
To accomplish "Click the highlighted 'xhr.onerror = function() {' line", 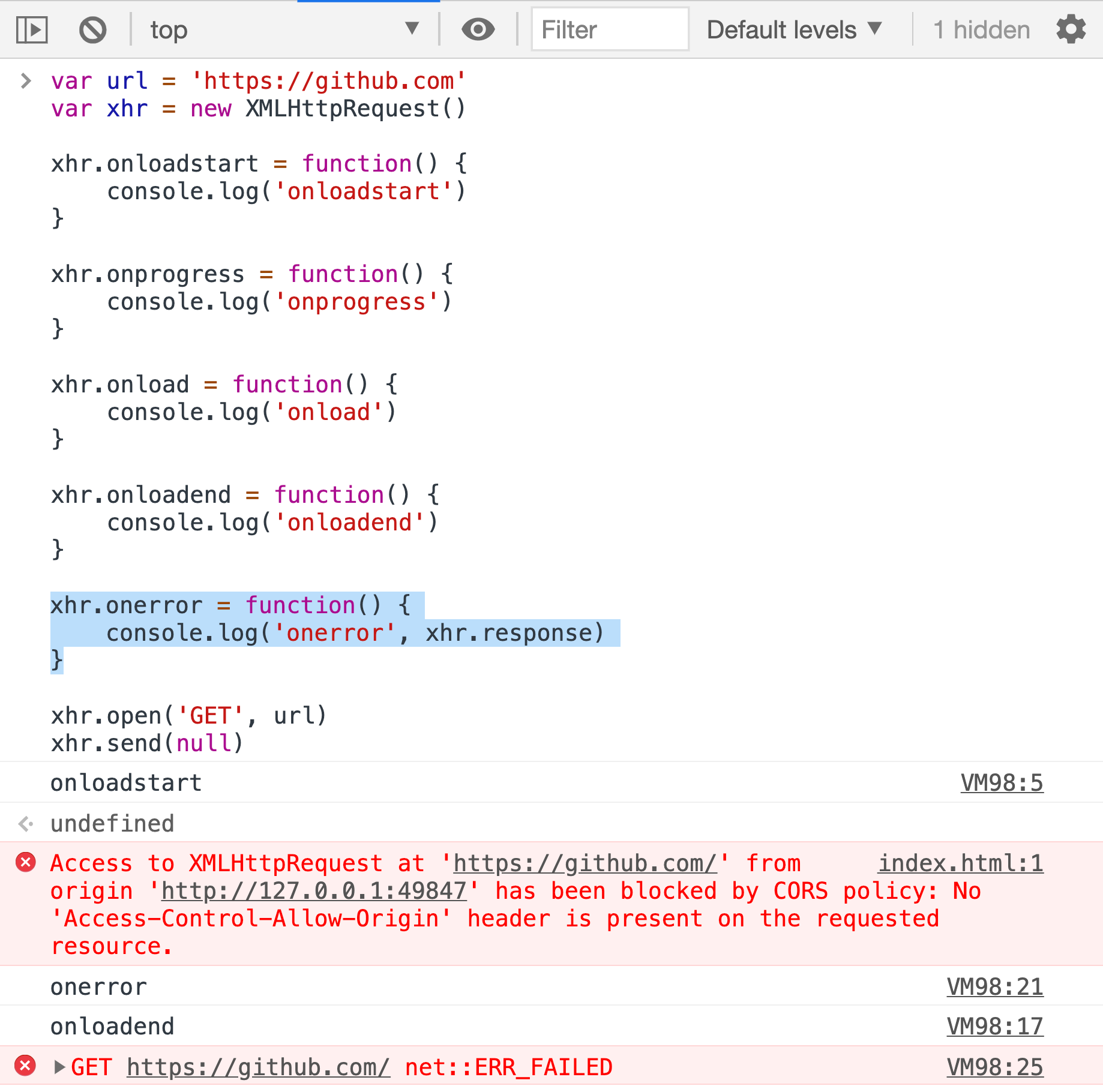I will [x=231, y=605].
